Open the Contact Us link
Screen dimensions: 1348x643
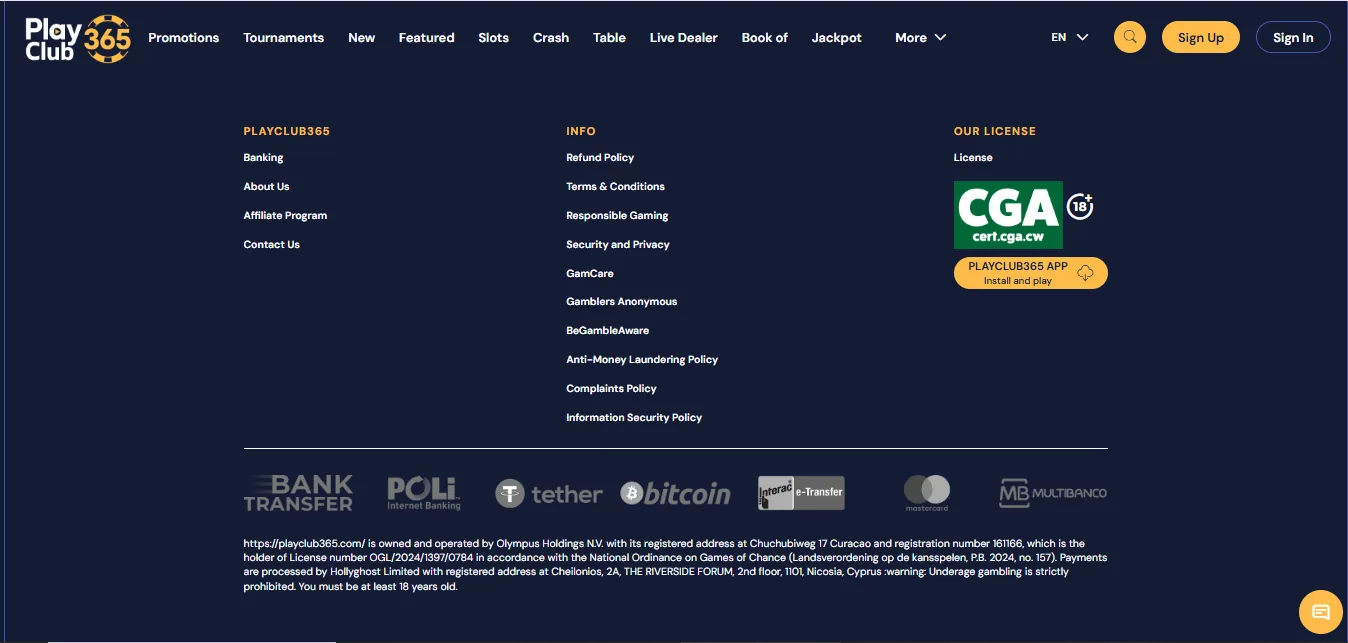pos(272,245)
